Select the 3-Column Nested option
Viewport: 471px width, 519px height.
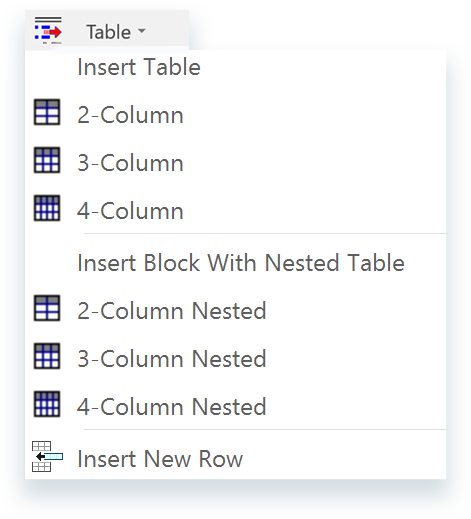pos(235,359)
